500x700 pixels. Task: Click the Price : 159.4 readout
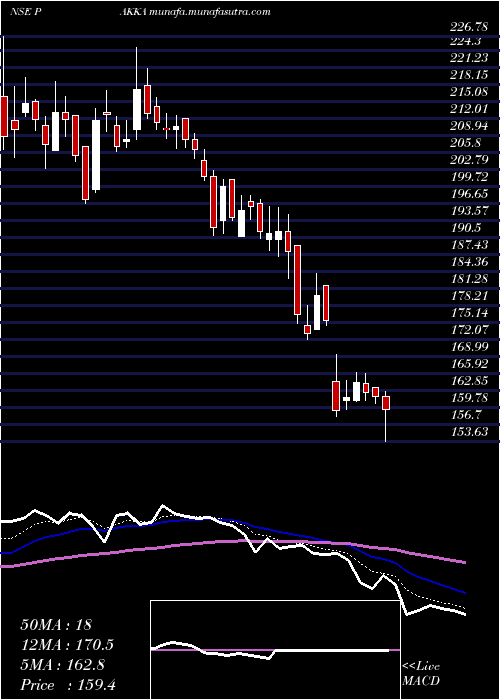pyautogui.click(x=68, y=685)
